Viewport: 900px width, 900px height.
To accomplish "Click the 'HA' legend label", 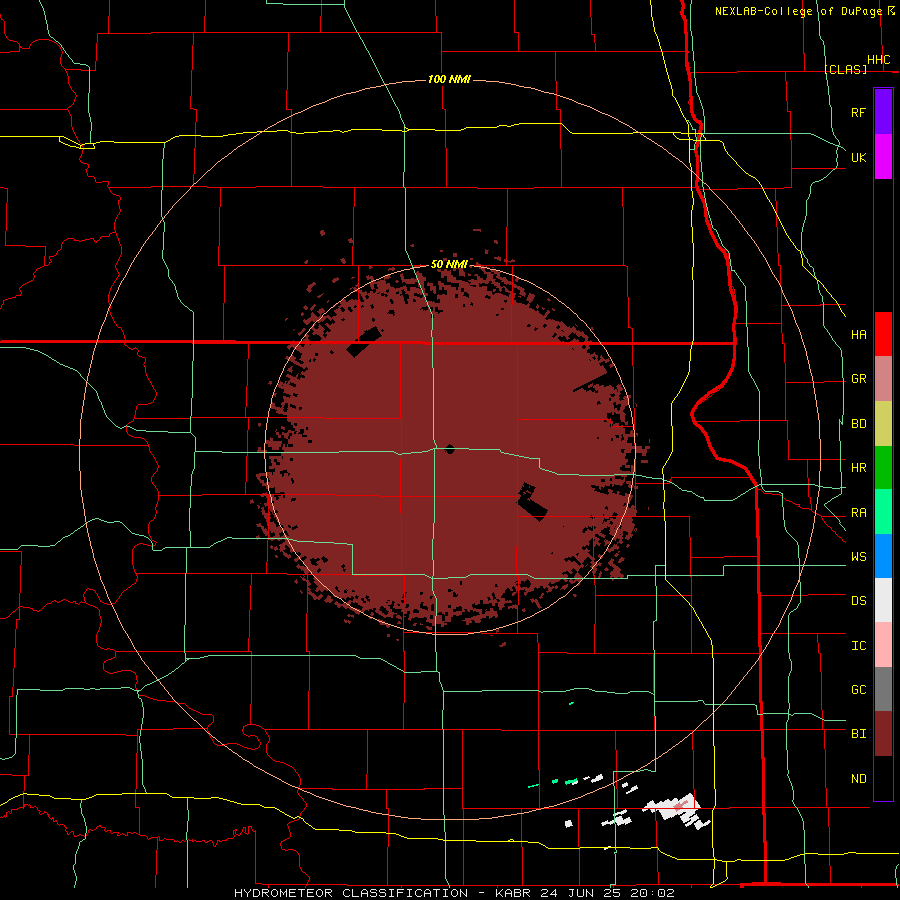I will pos(858,335).
